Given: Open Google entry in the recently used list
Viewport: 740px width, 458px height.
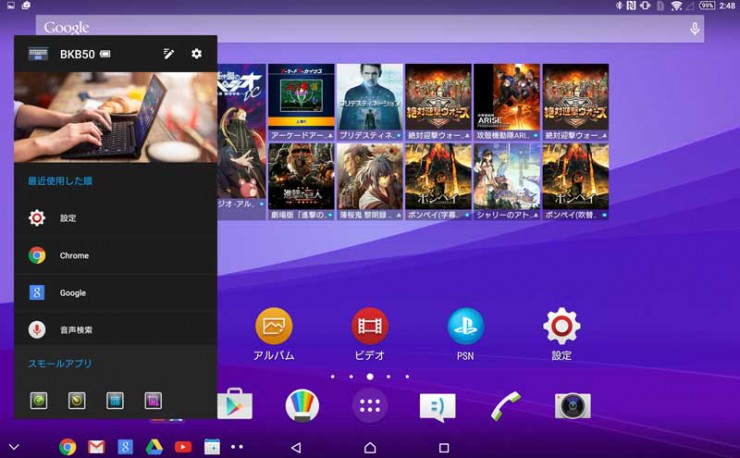Looking at the screenshot, I should coord(116,293).
